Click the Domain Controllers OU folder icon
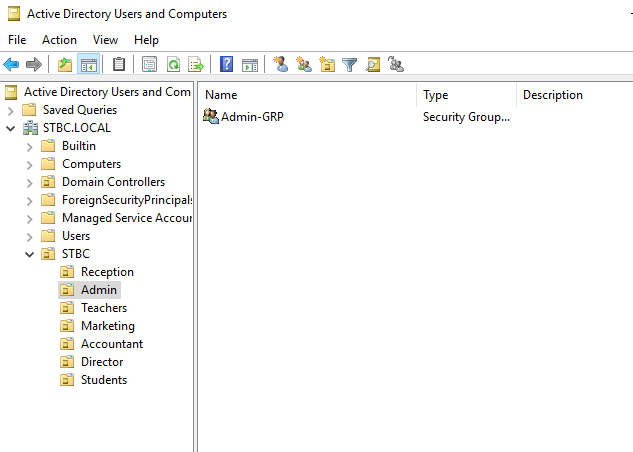Screen dimensions: 633x452 (x=48, y=182)
